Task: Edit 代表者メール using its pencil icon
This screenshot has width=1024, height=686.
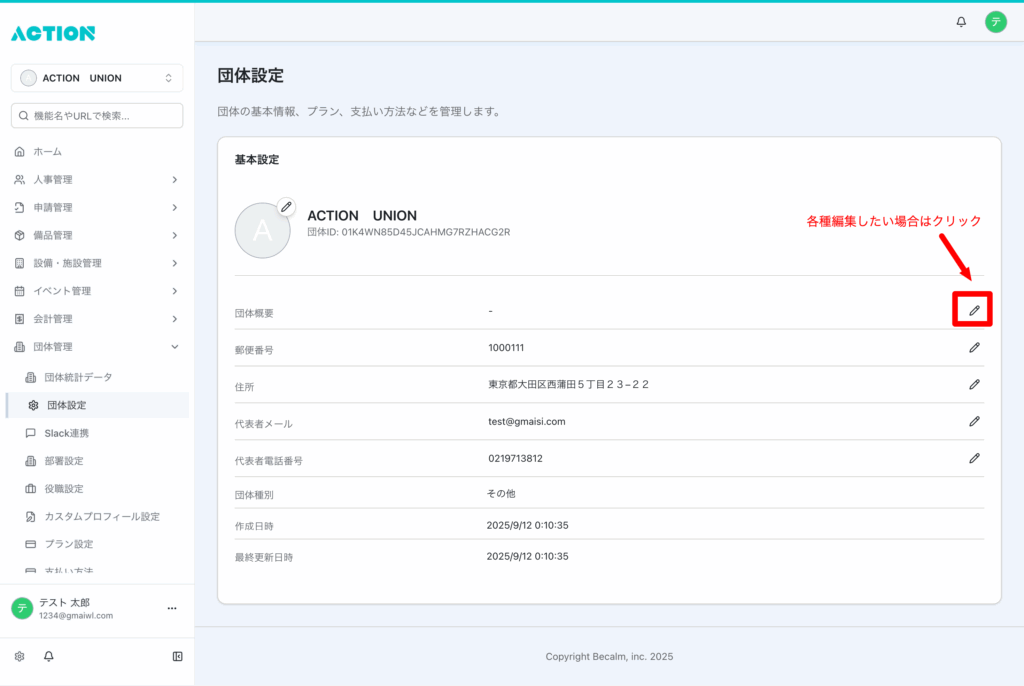Action: 974,421
